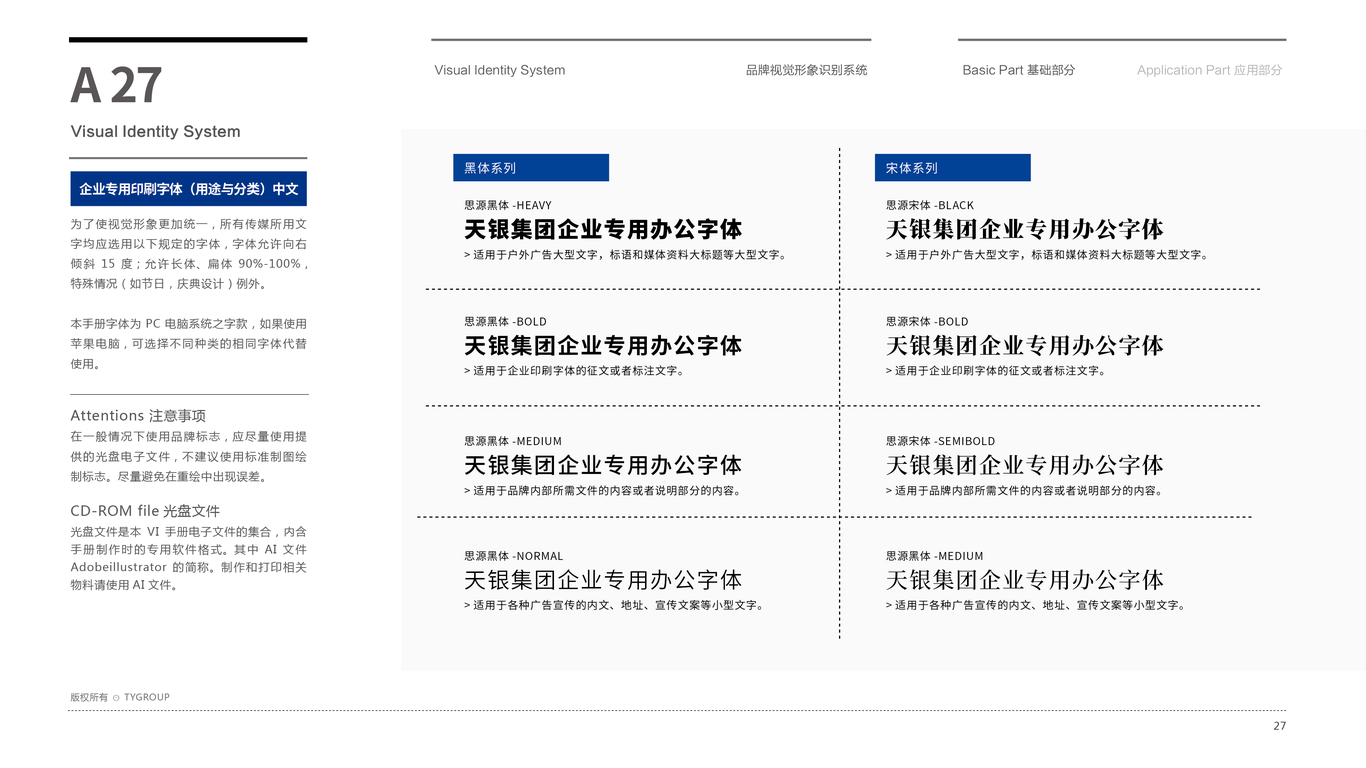1366x768 pixels.
Task: Click the '版权所有 TYGROUP' footer text
Action: click(x=120, y=697)
